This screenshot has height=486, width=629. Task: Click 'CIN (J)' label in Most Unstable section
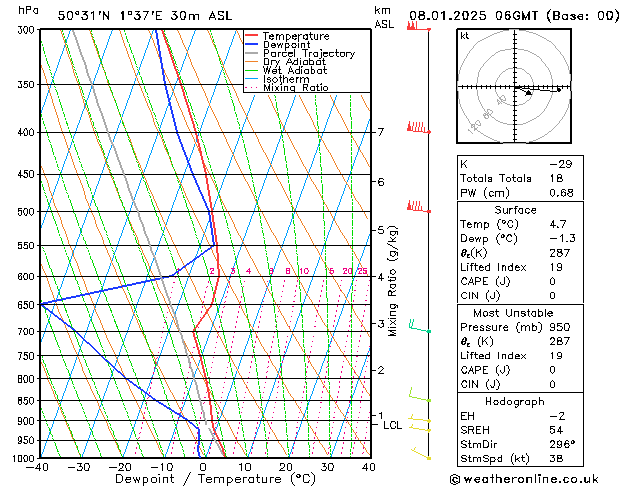[x=480, y=384]
